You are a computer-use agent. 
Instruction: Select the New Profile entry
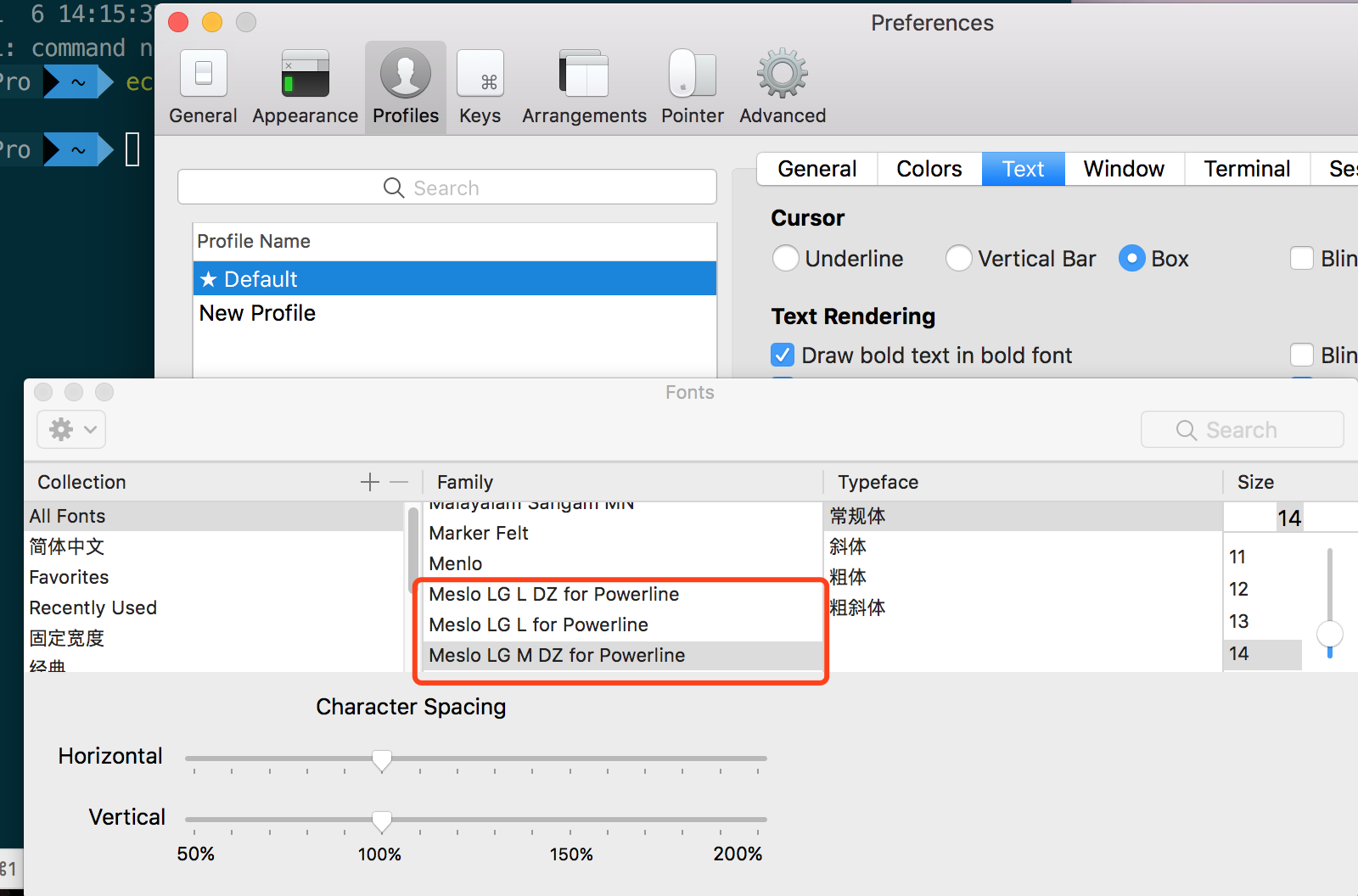click(455, 313)
